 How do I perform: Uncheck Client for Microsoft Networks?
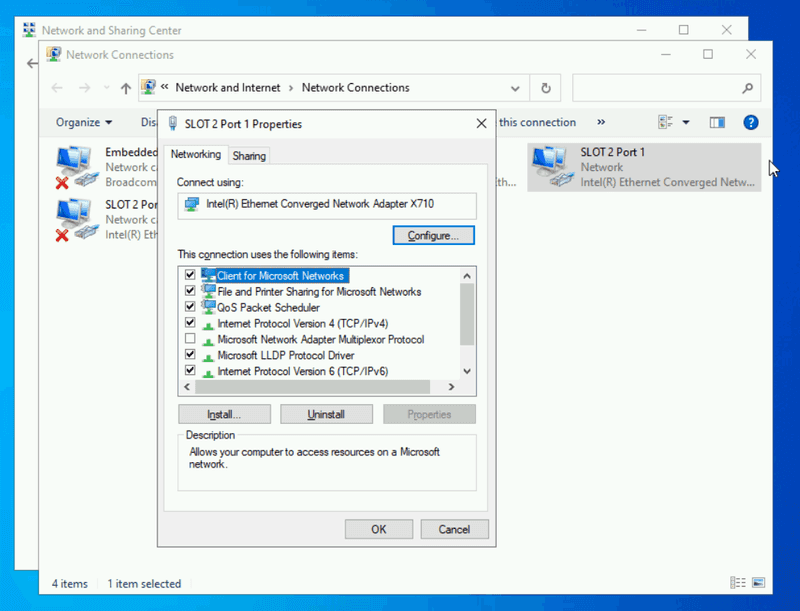point(190,275)
